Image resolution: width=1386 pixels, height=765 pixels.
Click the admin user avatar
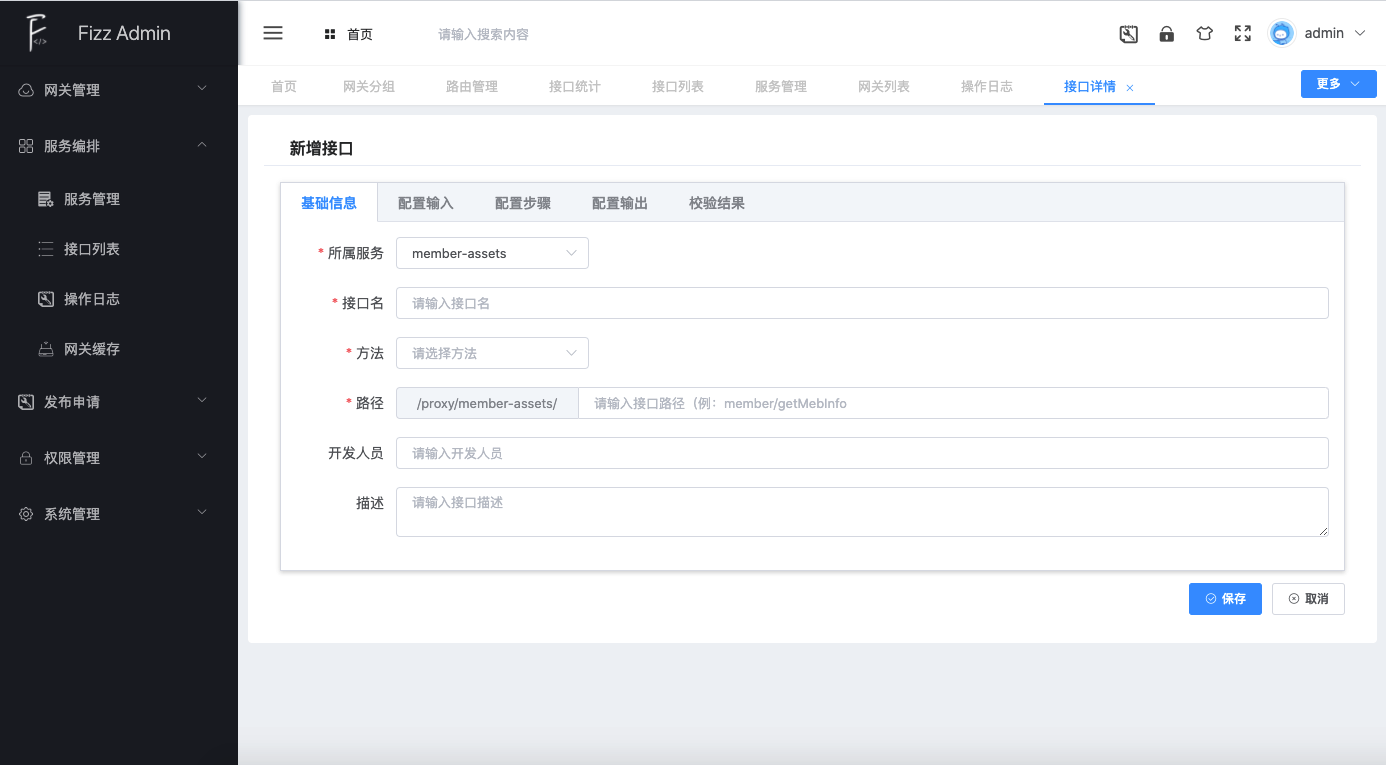tap(1281, 34)
